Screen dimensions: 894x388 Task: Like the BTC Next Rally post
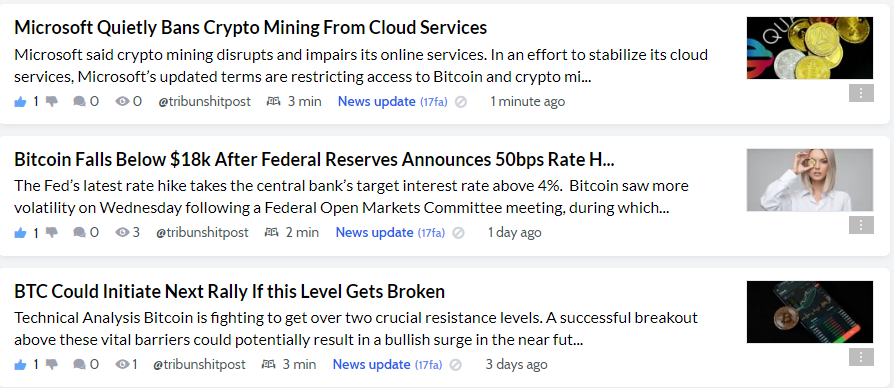(21, 365)
